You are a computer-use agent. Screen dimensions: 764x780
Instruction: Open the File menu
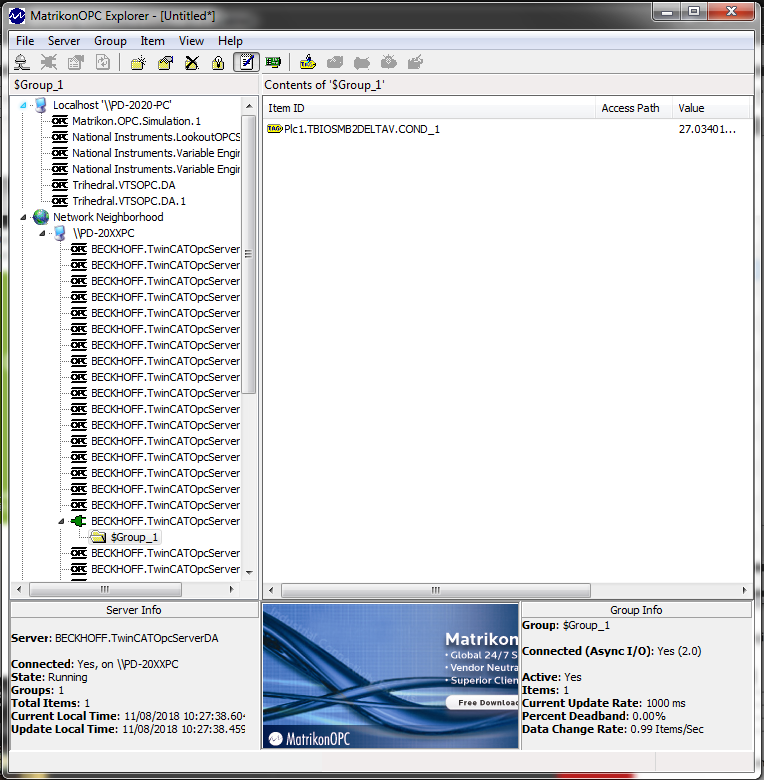[25, 41]
